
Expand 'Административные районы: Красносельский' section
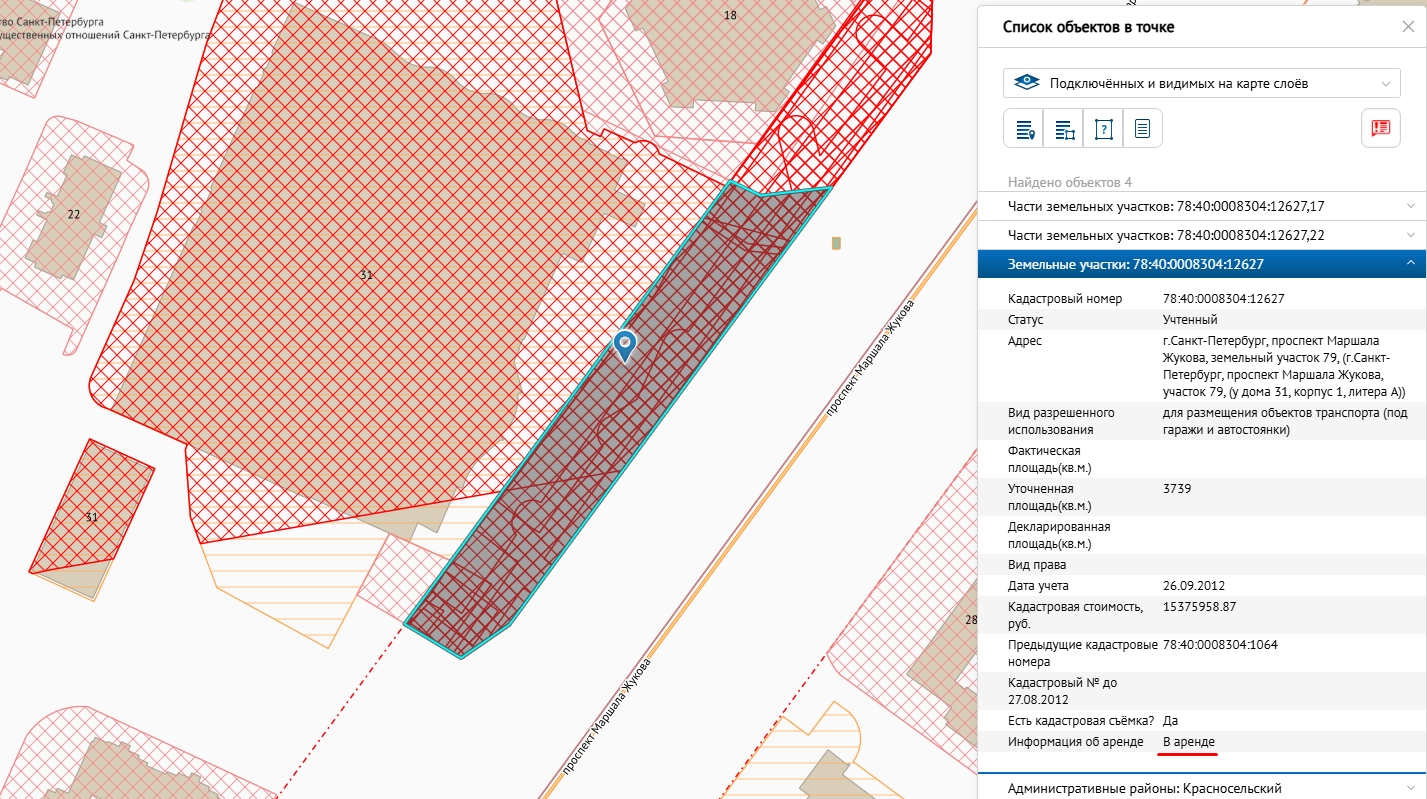point(1202,788)
